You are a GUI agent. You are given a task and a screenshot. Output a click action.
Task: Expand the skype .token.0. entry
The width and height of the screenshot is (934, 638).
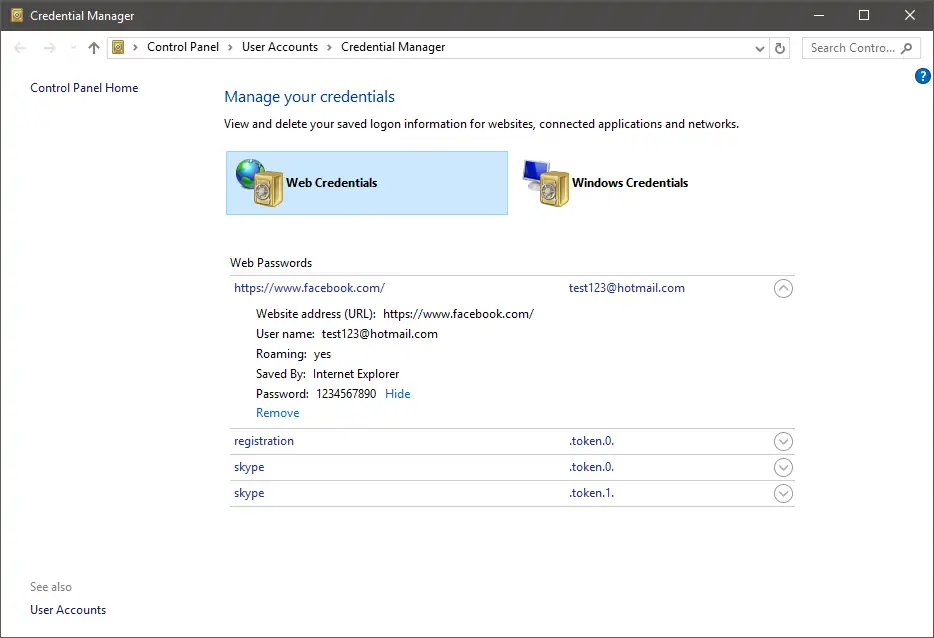pyautogui.click(x=783, y=468)
